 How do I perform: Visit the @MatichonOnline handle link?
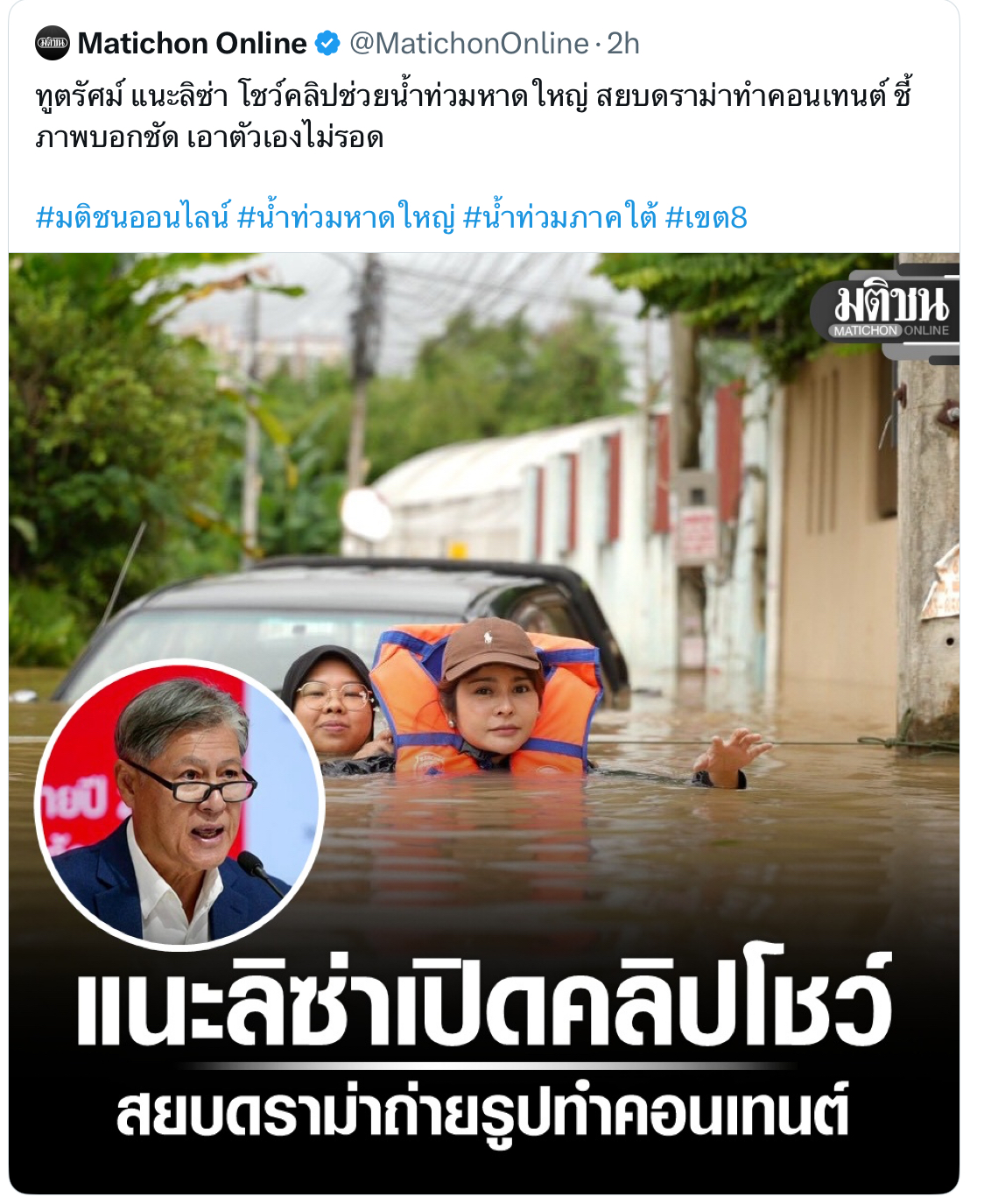coord(469,43)
